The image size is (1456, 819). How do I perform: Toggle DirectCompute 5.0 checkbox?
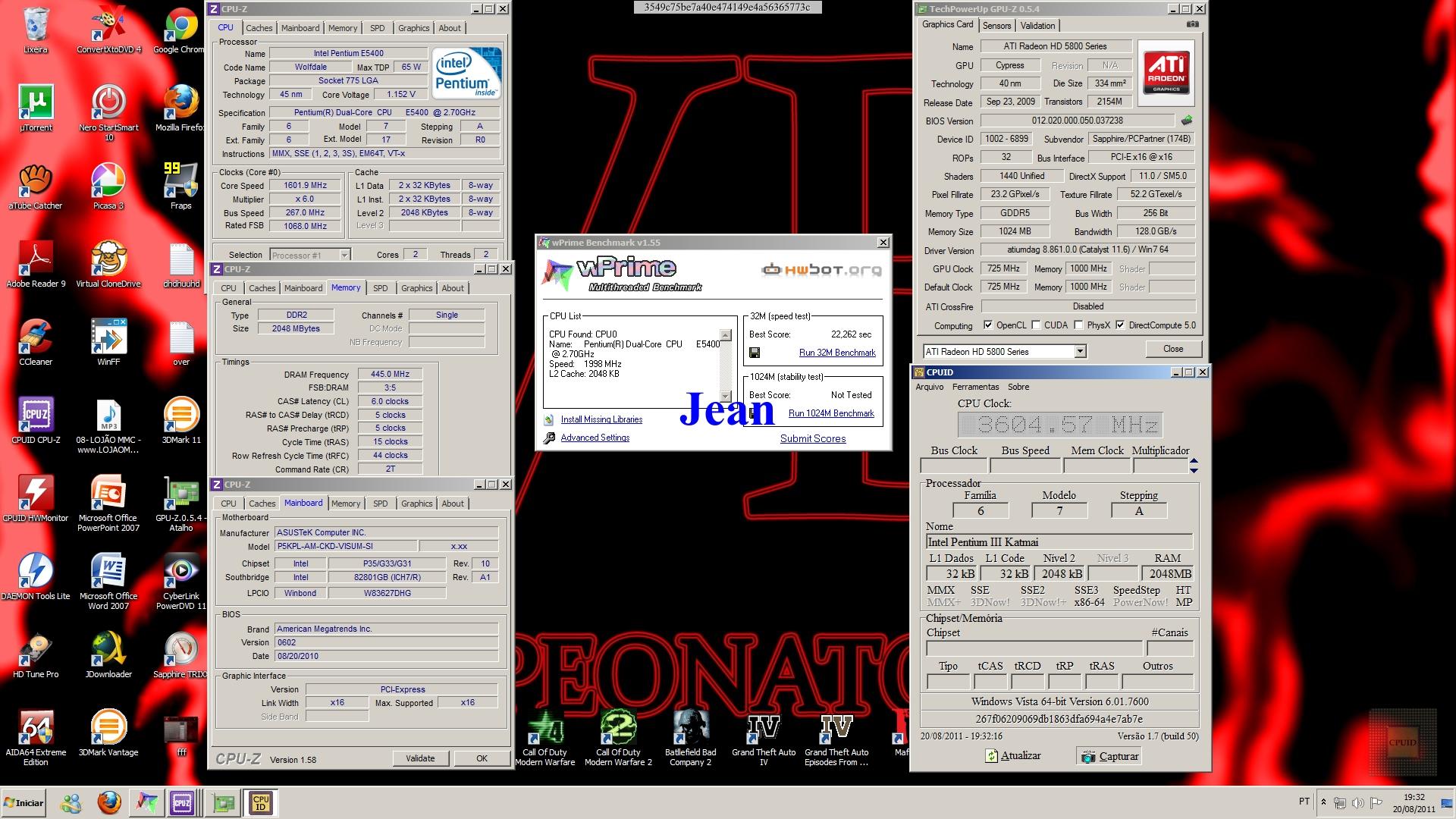pos(1120,325)
